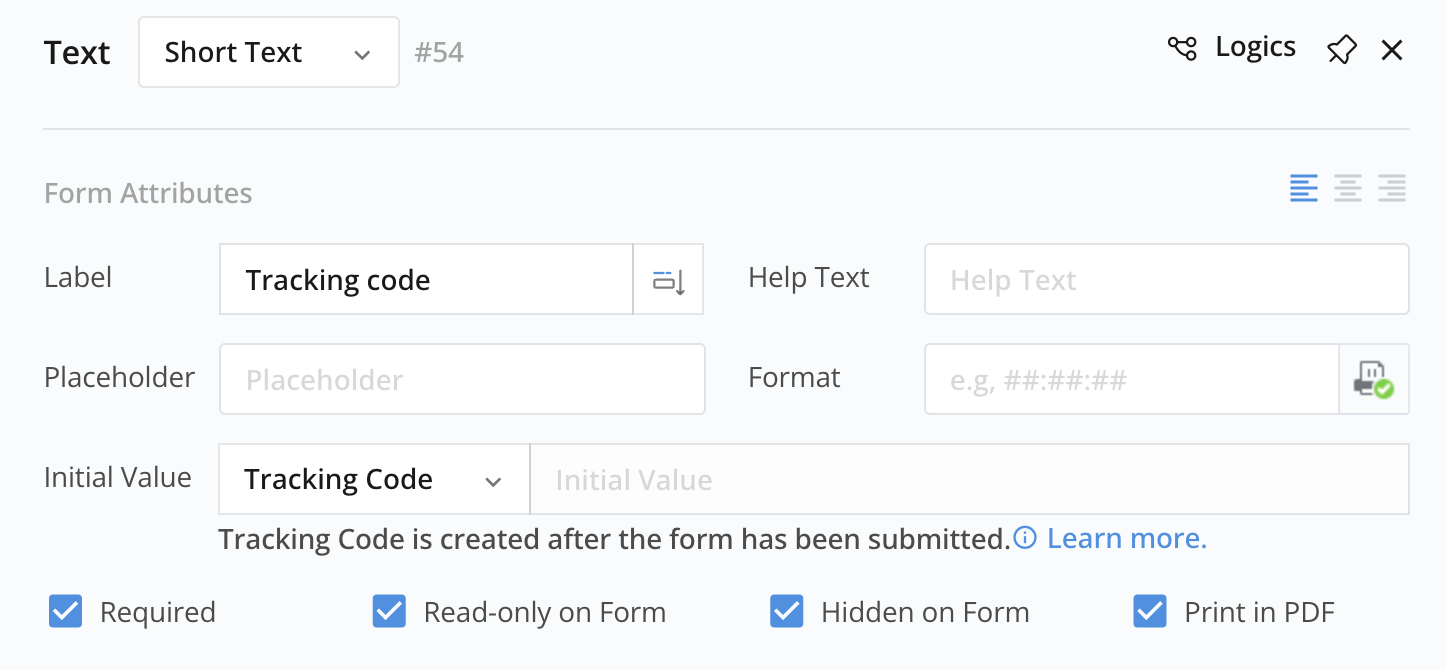Image resolution: width=1446 pixels, height=670 pixels.
Task: Open the Logics settings
Action: [1255, 48]
